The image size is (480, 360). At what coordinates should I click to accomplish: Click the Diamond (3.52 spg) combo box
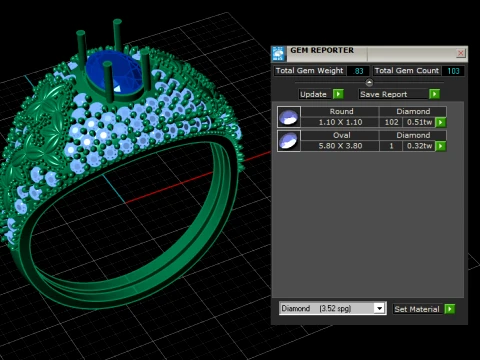tap(333, 309)
